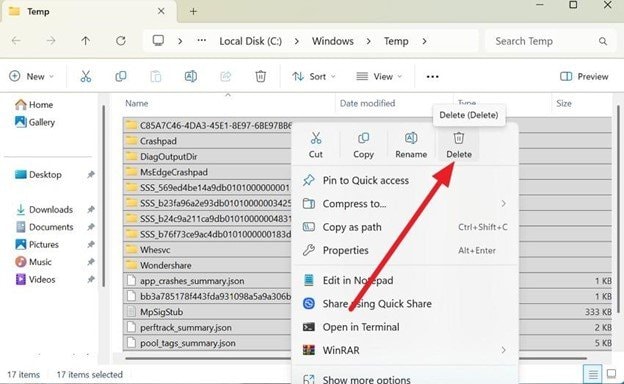The height and width of the screenshot is (384, 624).
Task: Select Pin to Quick access
Action: pos(405,181)
